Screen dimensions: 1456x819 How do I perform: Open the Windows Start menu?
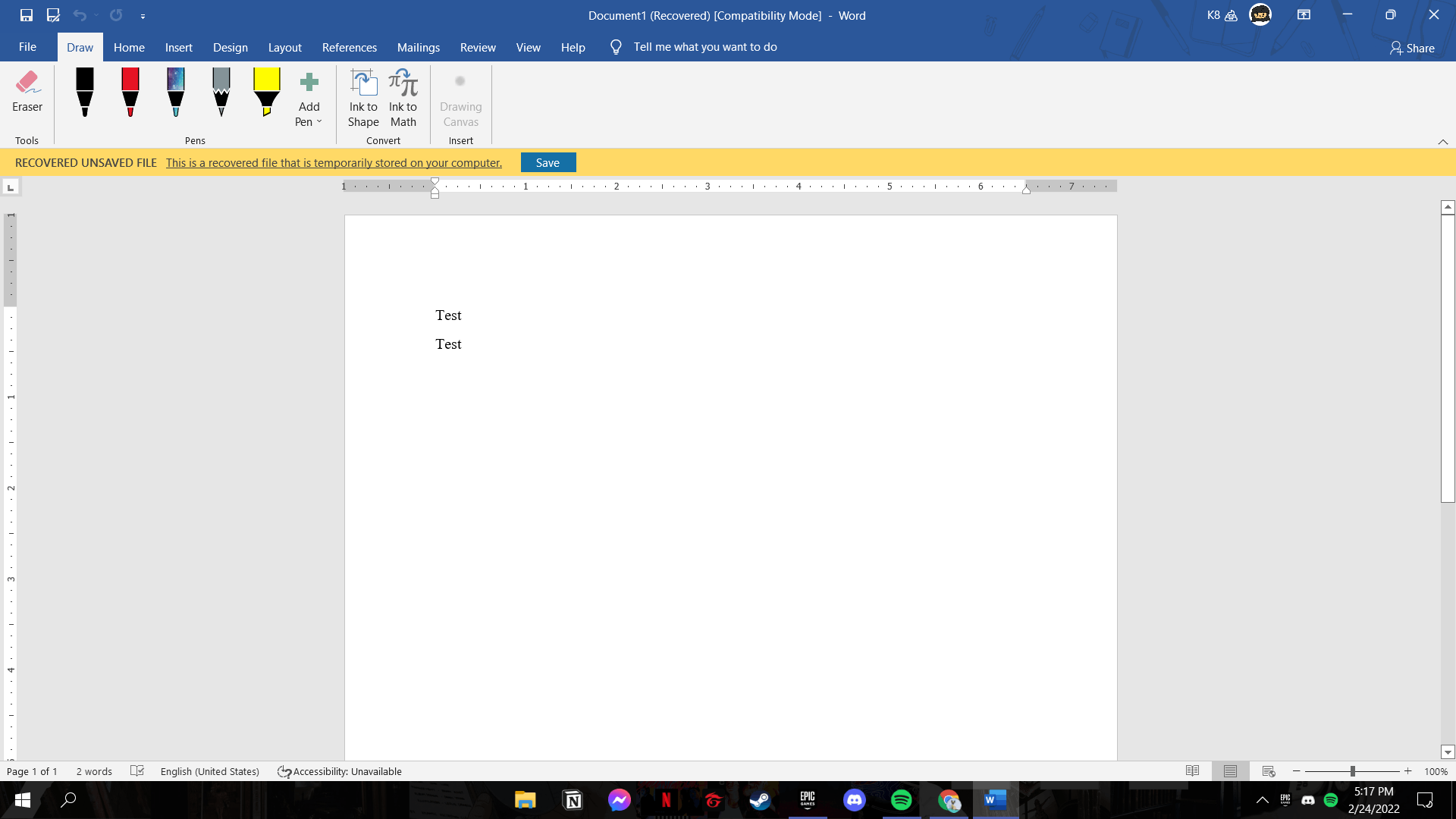click(x=23, y=800)
